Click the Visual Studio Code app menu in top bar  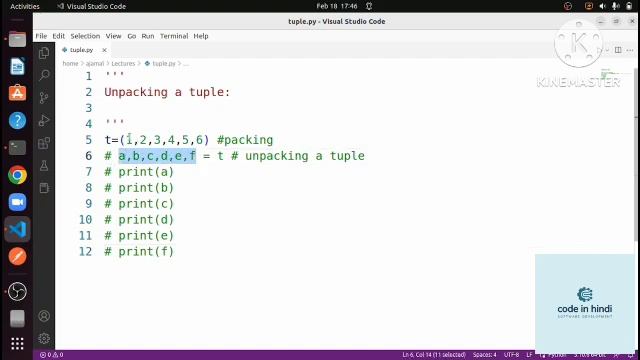pos(91,6)
